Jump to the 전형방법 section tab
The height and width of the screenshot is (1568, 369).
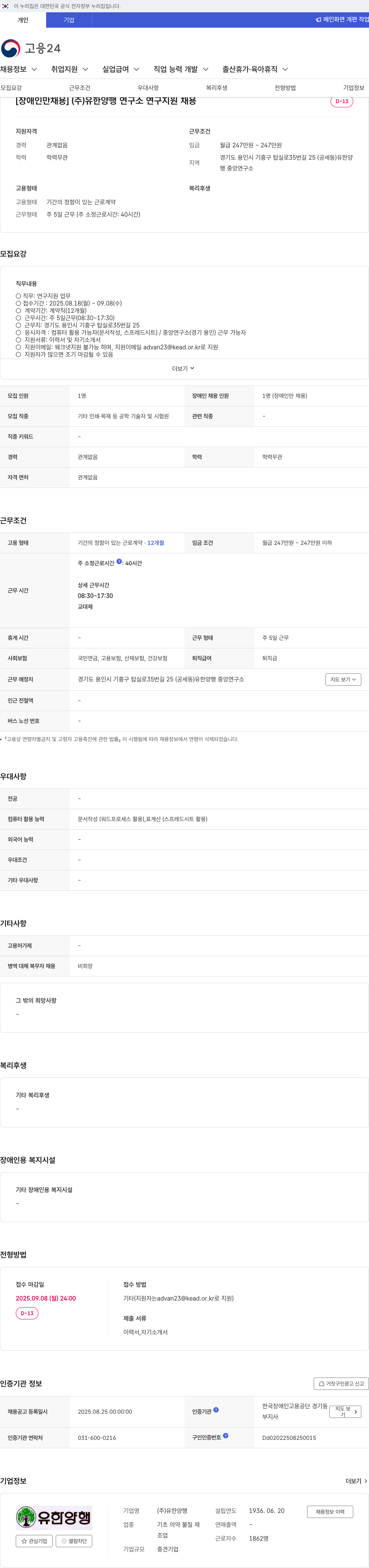coord(285,88)
